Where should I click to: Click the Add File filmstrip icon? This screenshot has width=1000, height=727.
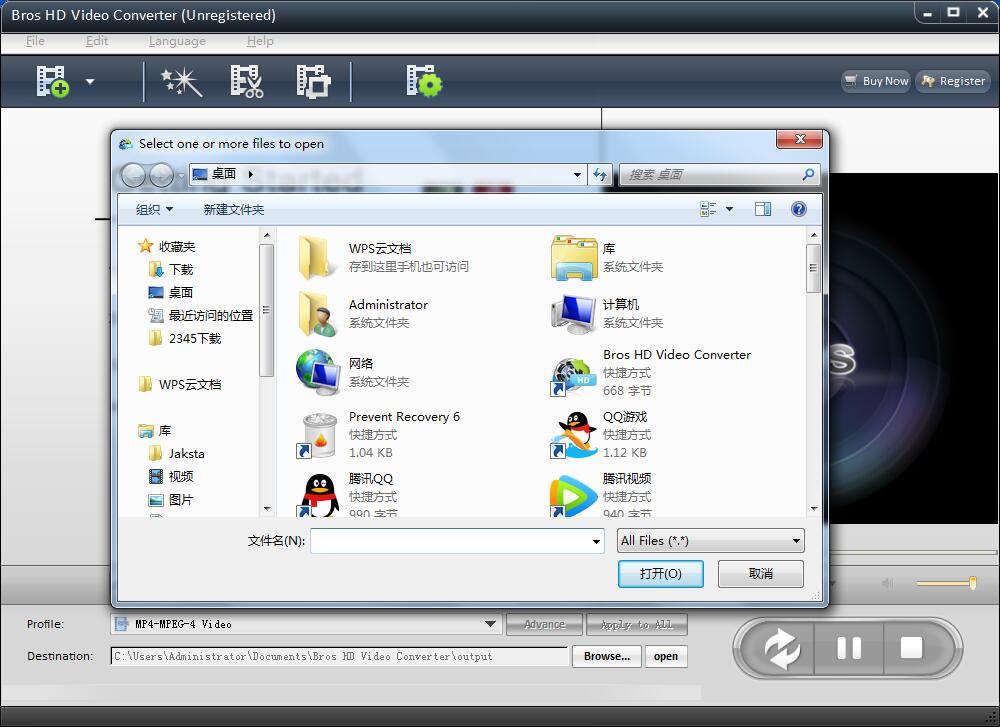click(x=52, y=81)
